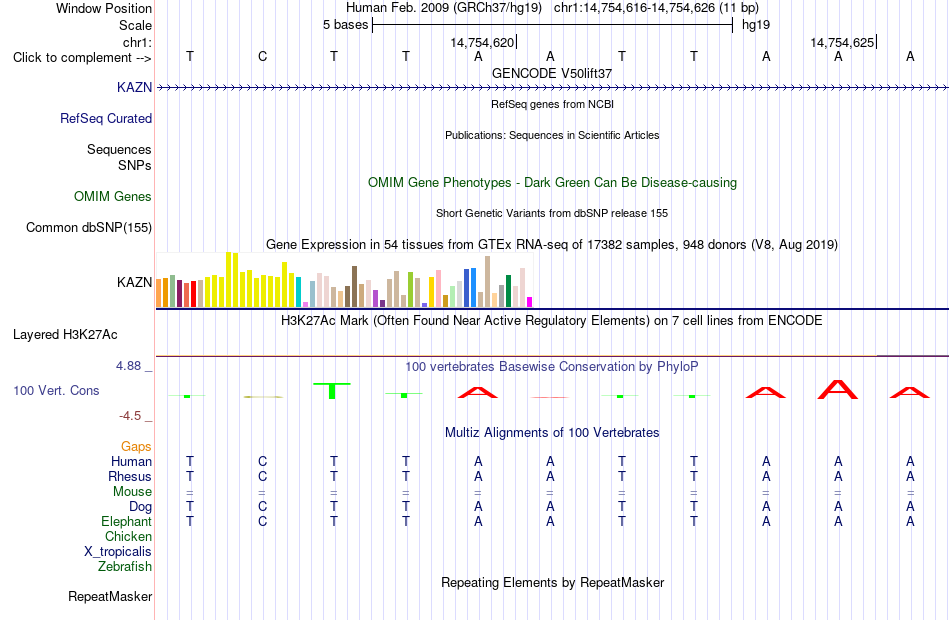The width and height of the screenshot is (950, 620).
Task: Select the Chicken species label
Action: click(x=128, y=536)
